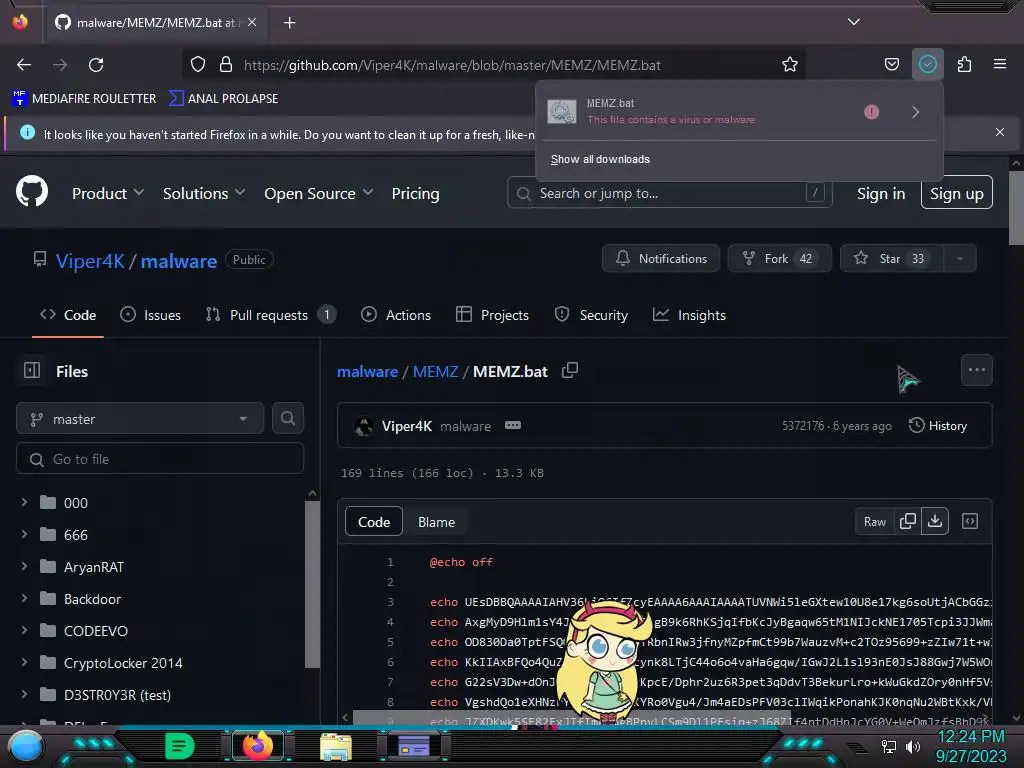Expand the 666 folder

(24, 534)
